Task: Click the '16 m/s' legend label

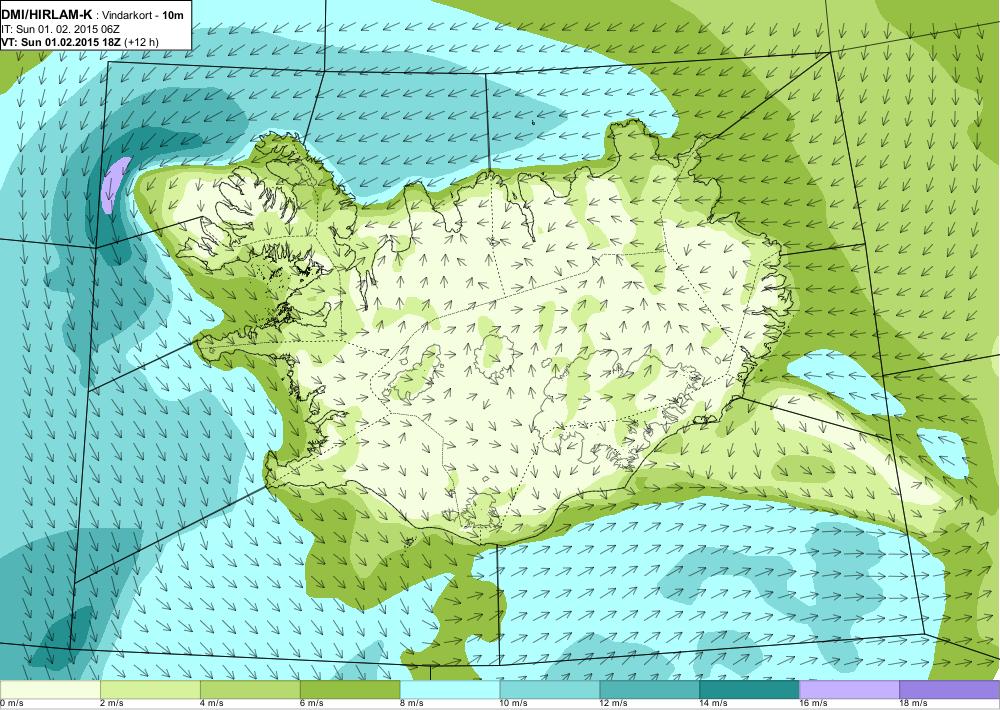Action: (x=814, y=704)
